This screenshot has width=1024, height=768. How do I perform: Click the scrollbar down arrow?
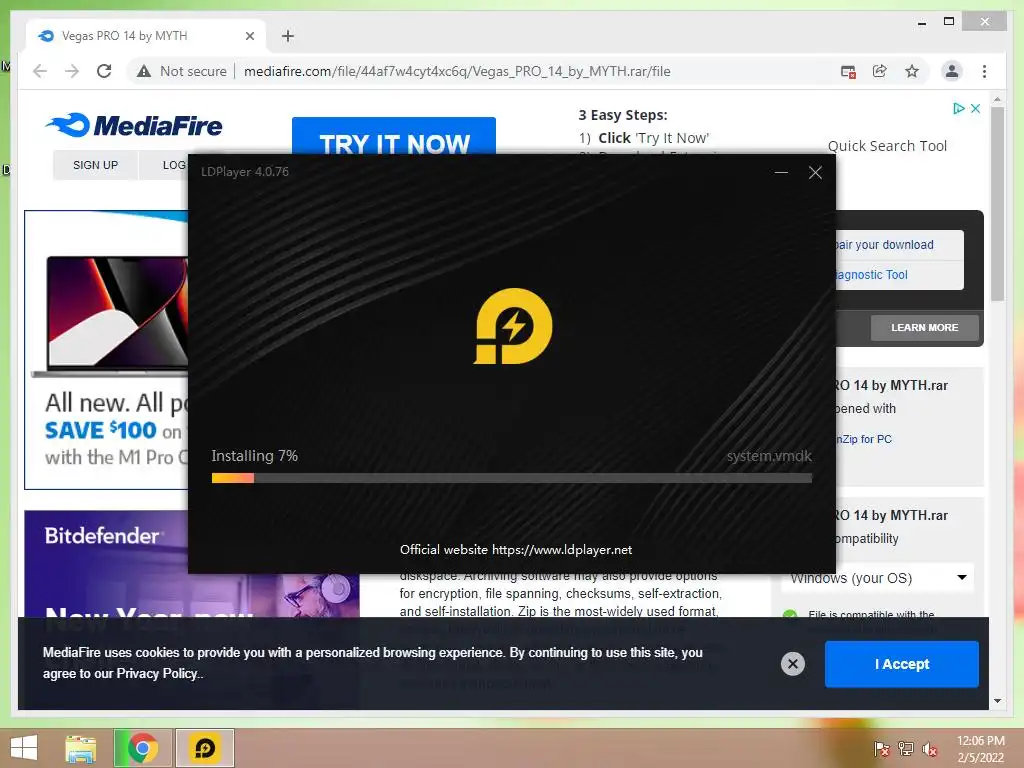point(997,701)
